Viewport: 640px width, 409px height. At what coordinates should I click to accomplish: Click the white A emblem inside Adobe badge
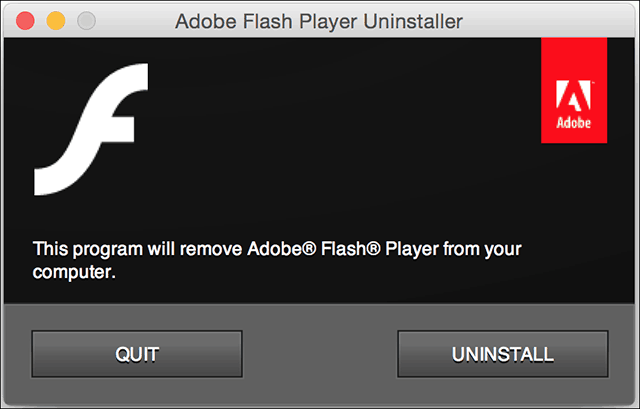pyautogui.click(x=573, y=96)
